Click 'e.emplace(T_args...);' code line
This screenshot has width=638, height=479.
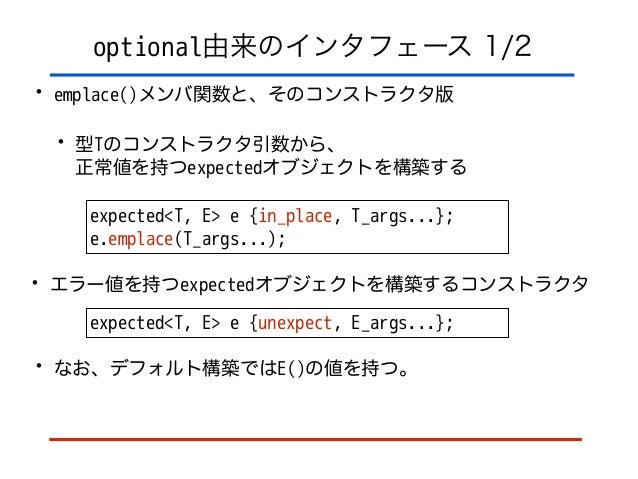coord(188,239)
